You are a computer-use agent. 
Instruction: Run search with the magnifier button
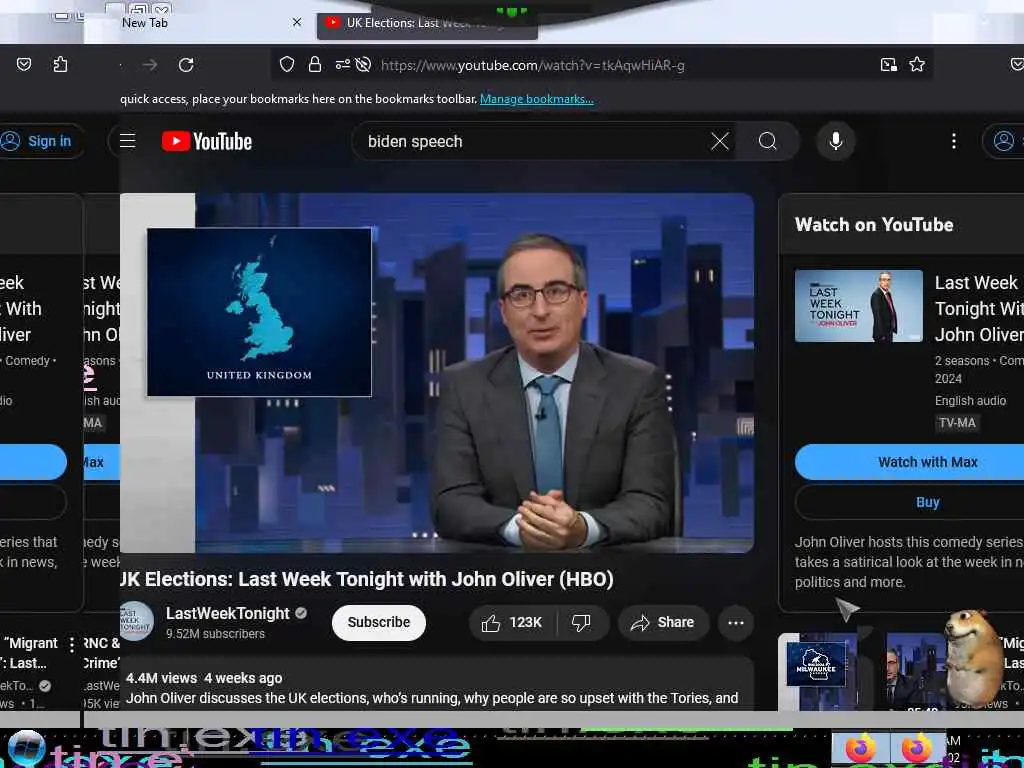coord(768,141)
